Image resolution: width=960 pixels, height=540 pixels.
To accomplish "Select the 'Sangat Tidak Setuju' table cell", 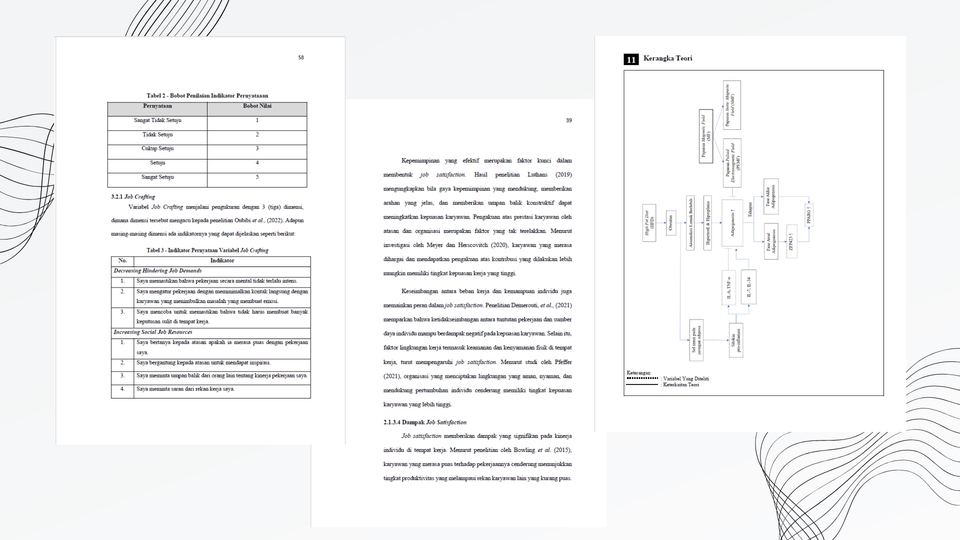I will (157, 121).
